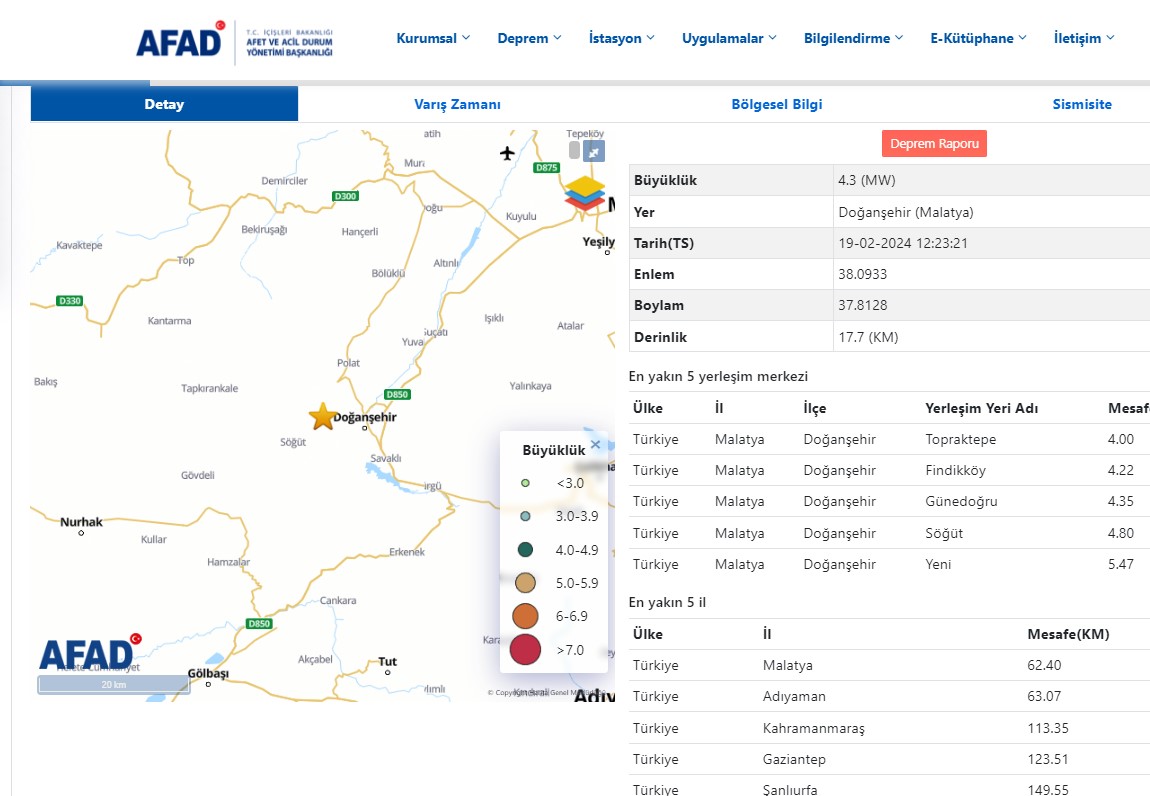Click the fullscreen expand map button

[594, 151]
